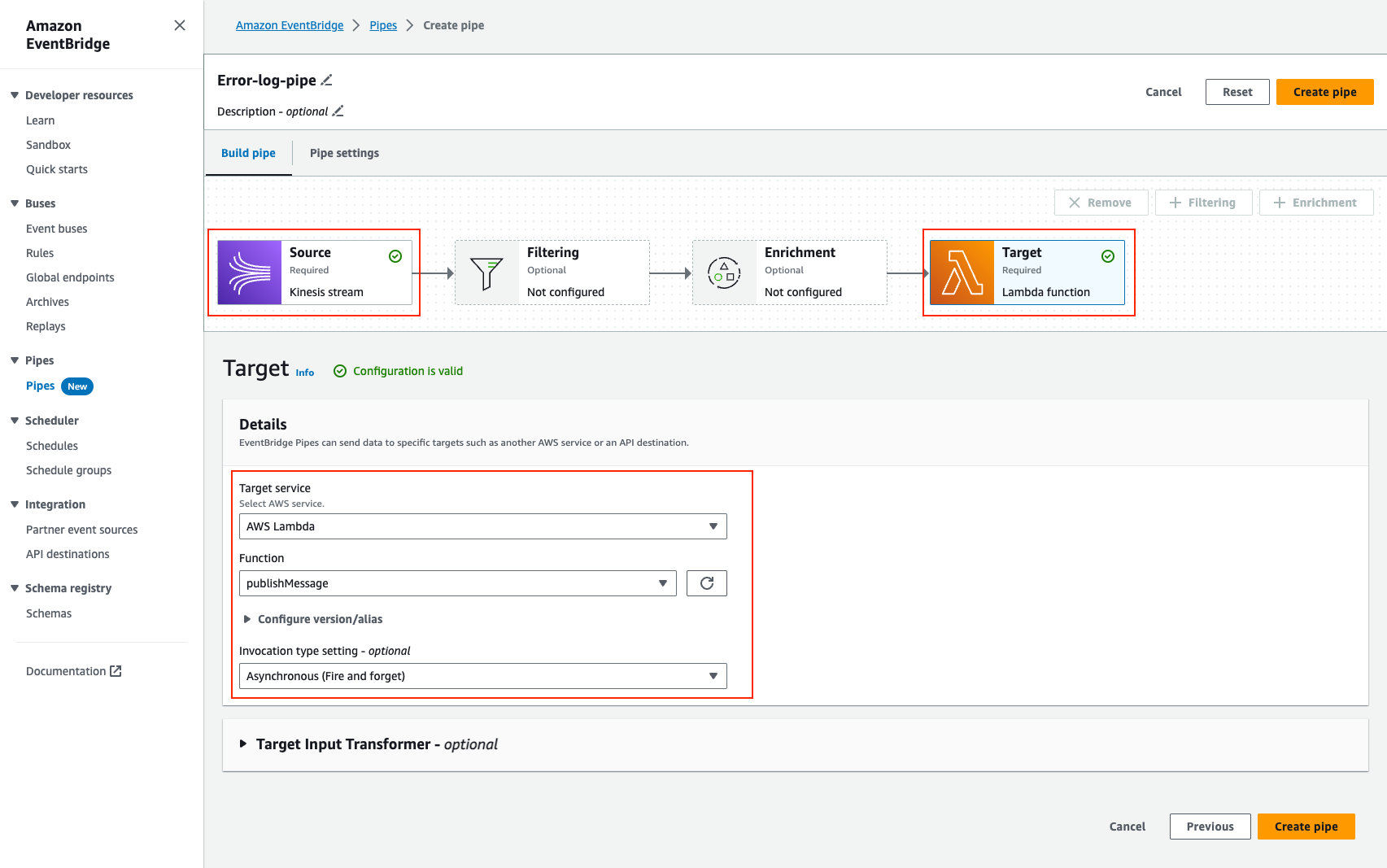Screen dimensions: 1387x868
Task: Collapse the Schema registry section
Action: [15, 588]
